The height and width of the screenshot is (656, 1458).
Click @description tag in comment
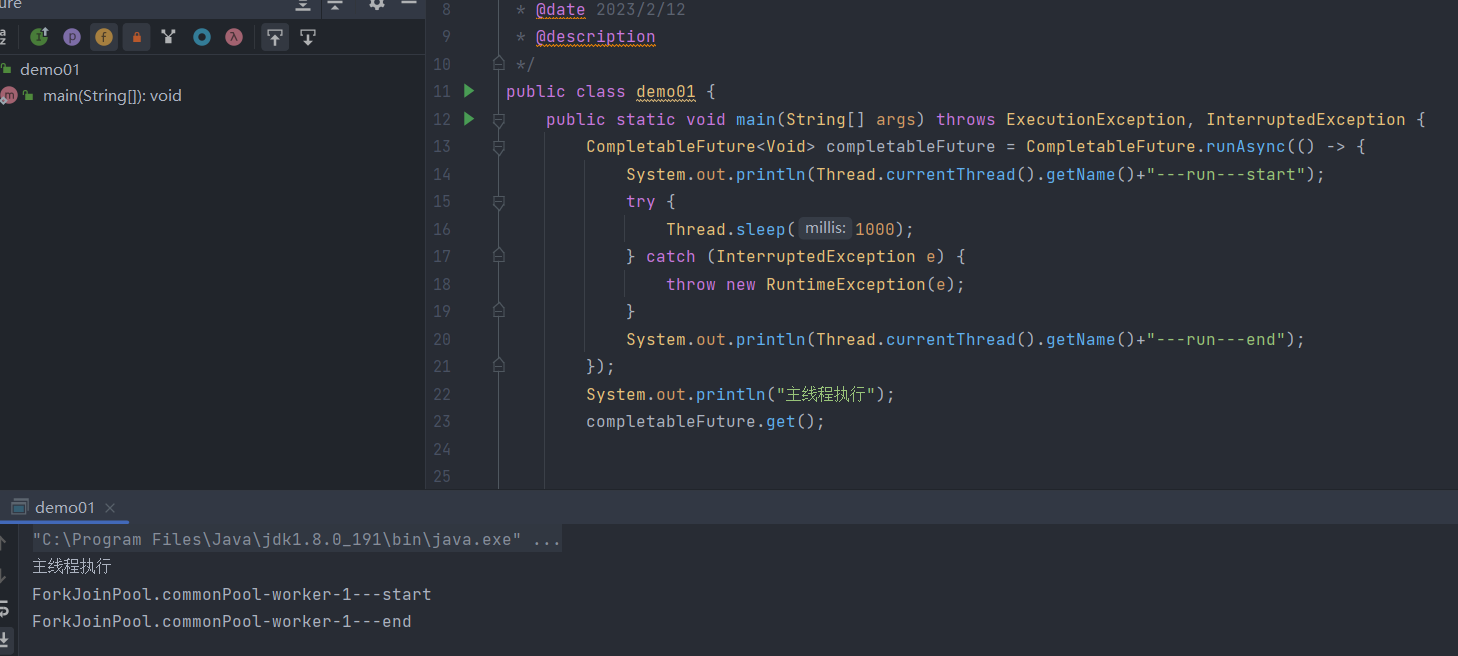(x=596, y=37)
